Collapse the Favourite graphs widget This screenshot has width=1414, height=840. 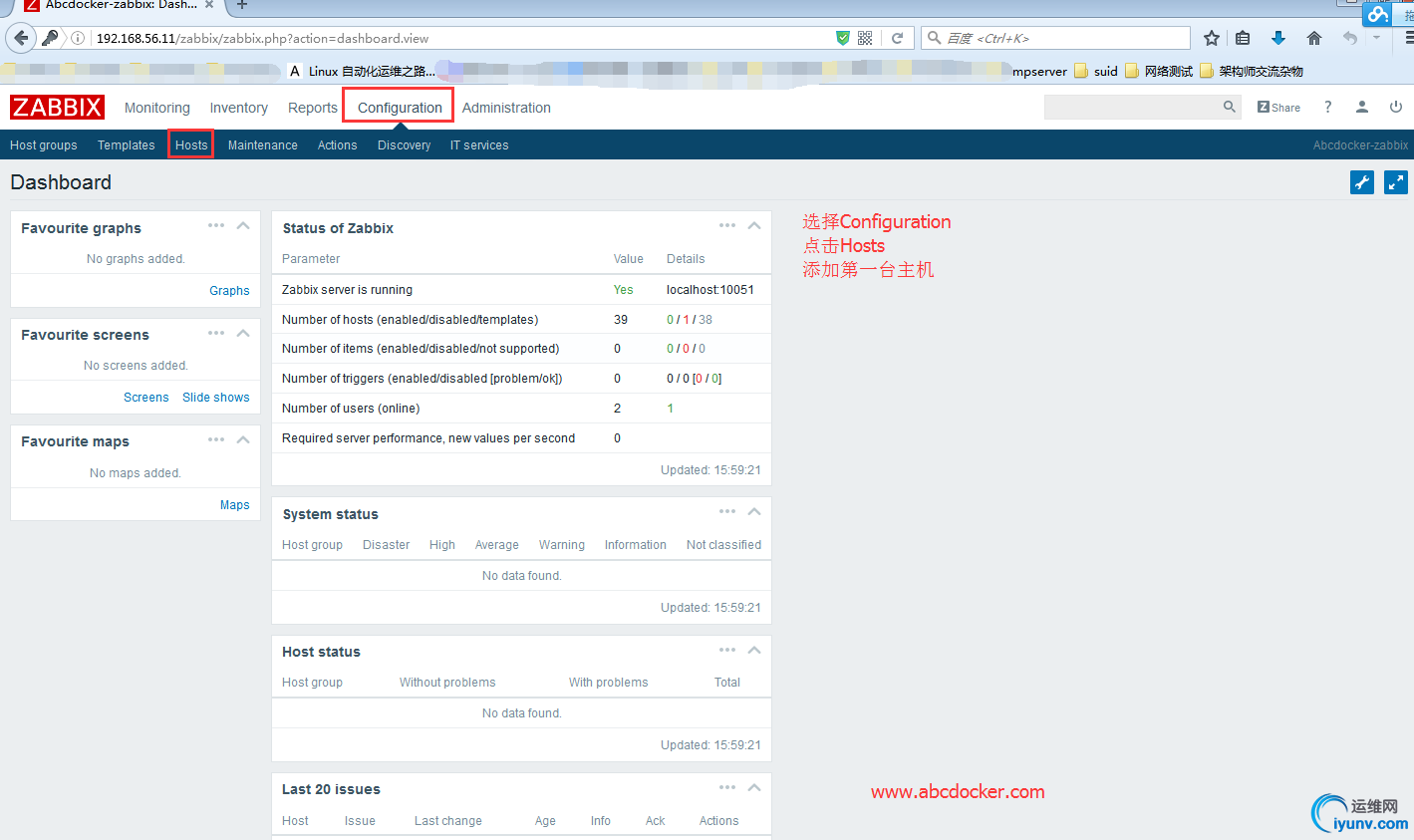coord(243,225)
